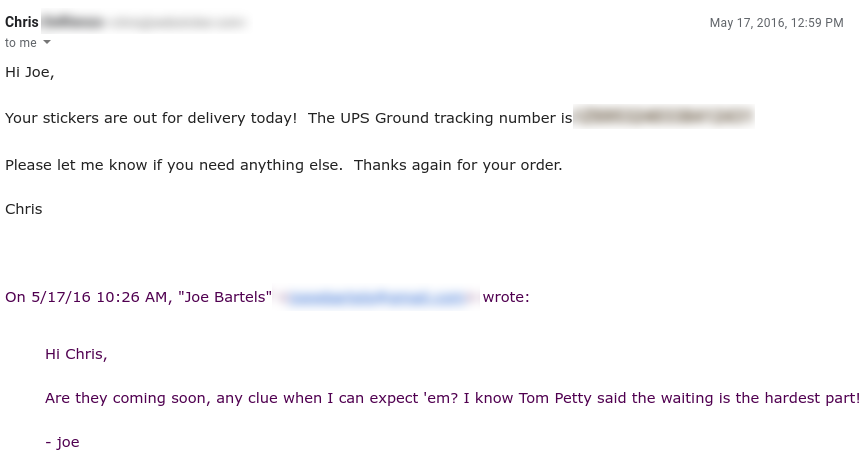Click the quoted "Joe Bartels" name
This screenshot has width=863, height=459.
226,297
